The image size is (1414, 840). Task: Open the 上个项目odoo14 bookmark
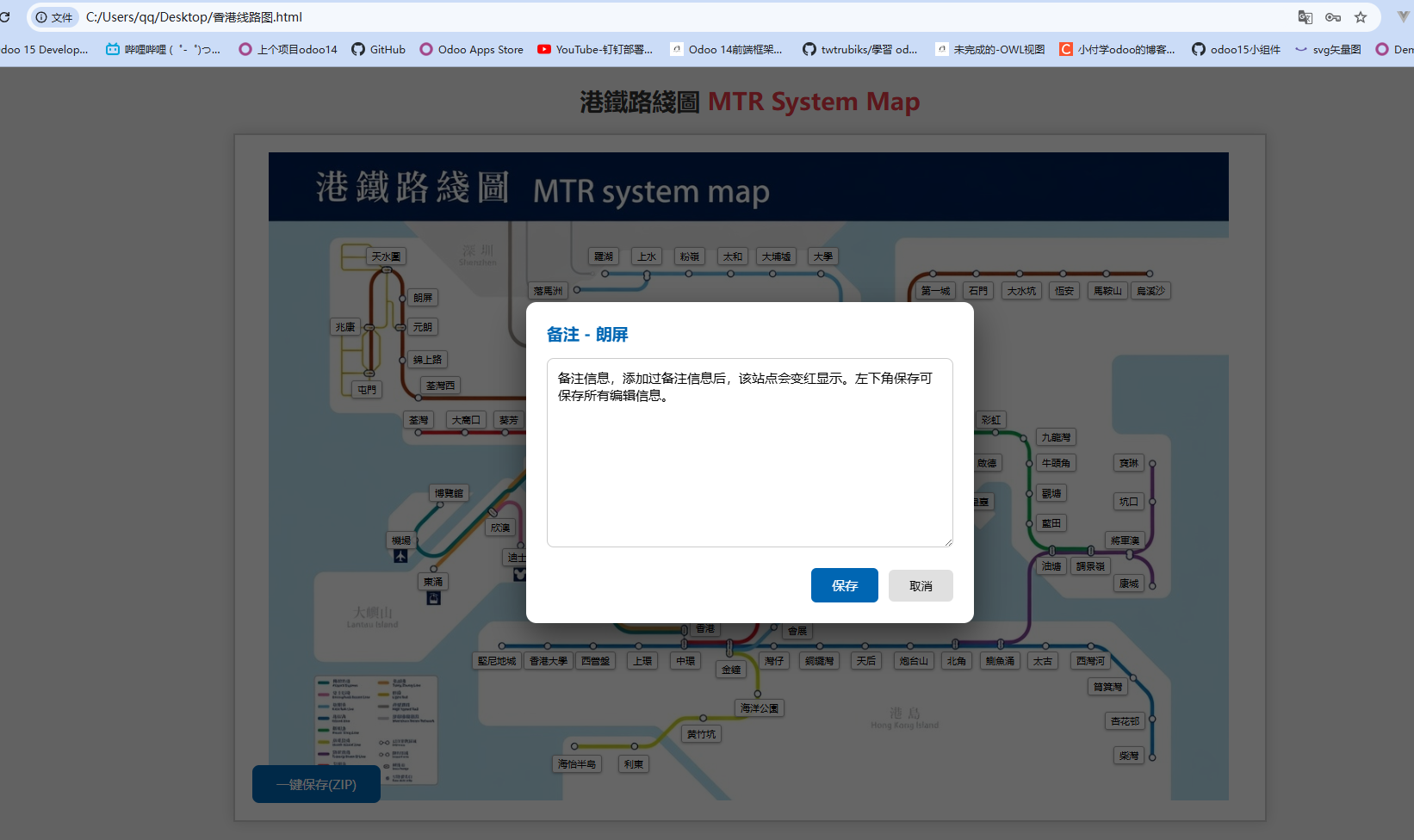(288, 50)
